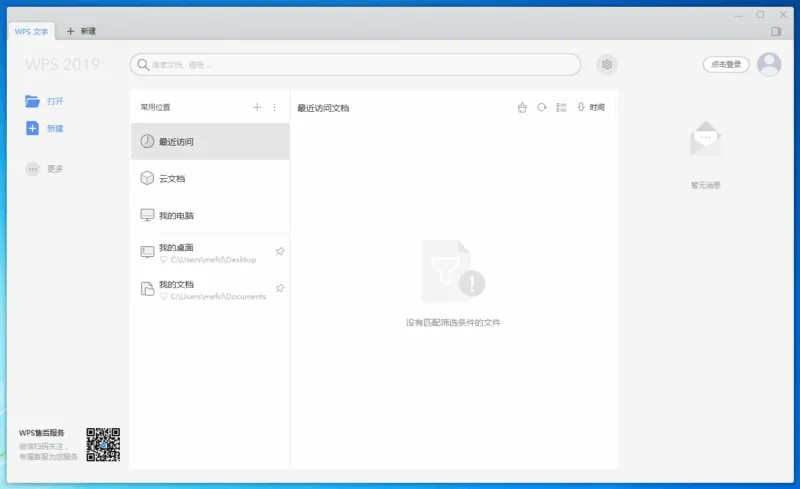The width and height of the screenshot is (800, 489).
Task: Focus the document search field
Action: tap(355, 65)
